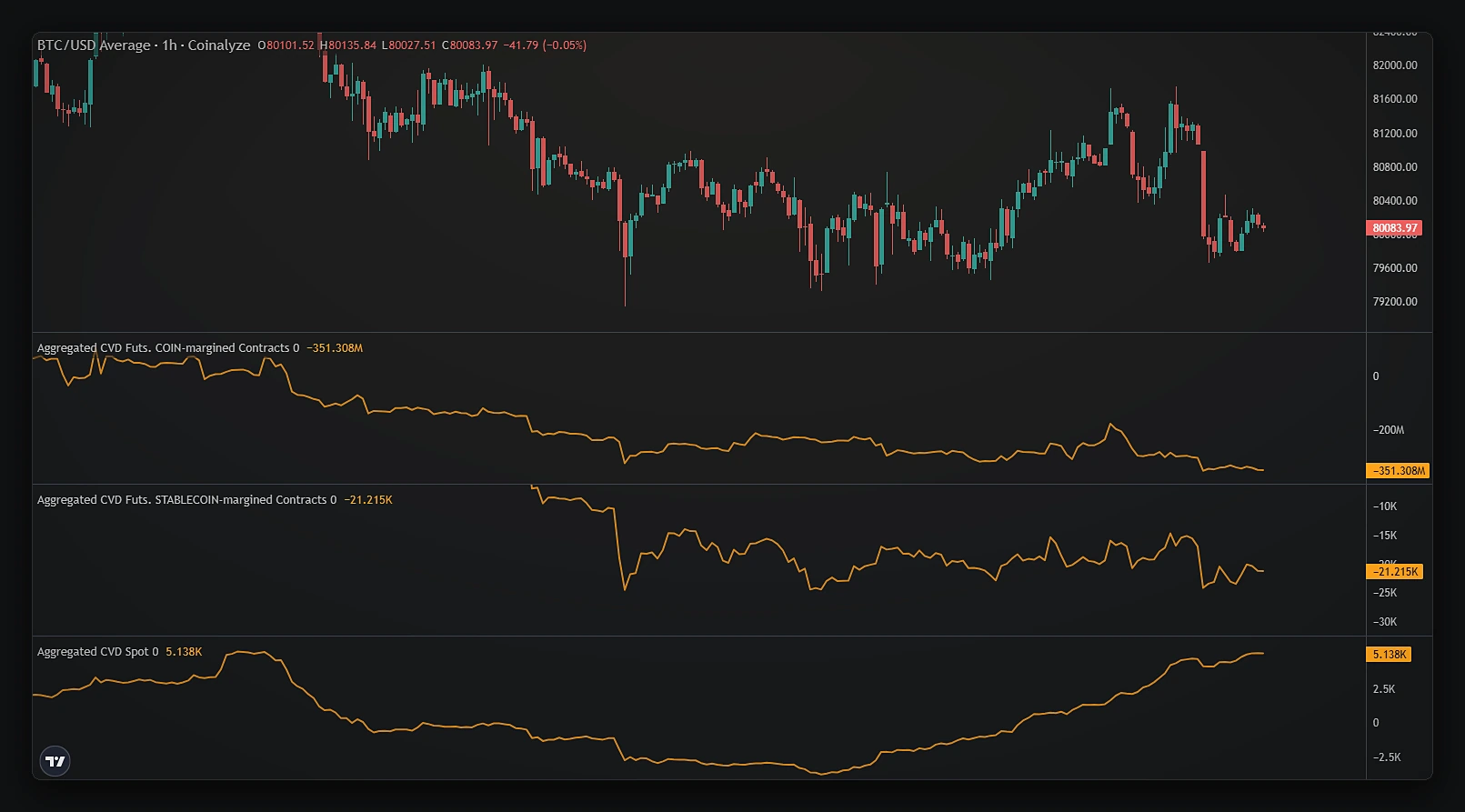Select the −25K axis label in STABLECOIN pane
Screen dimensions: 1465x812
click(x=1385, y=593)
